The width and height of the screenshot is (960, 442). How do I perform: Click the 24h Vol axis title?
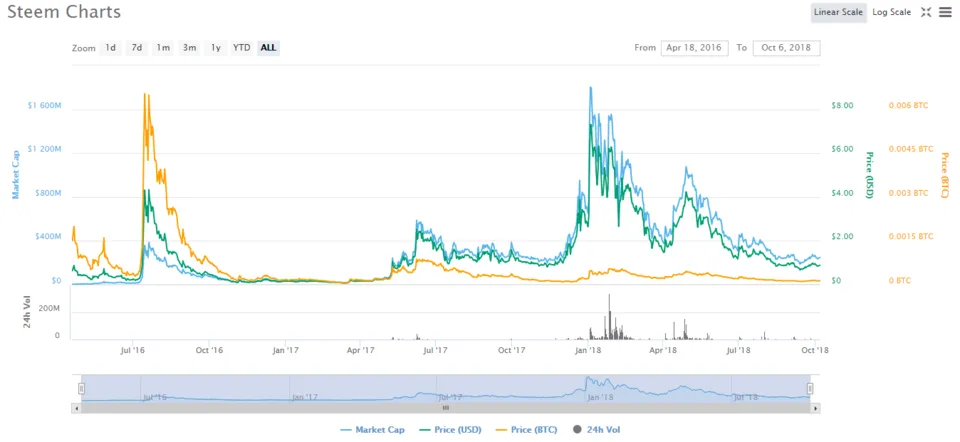[x=27, y=313]
